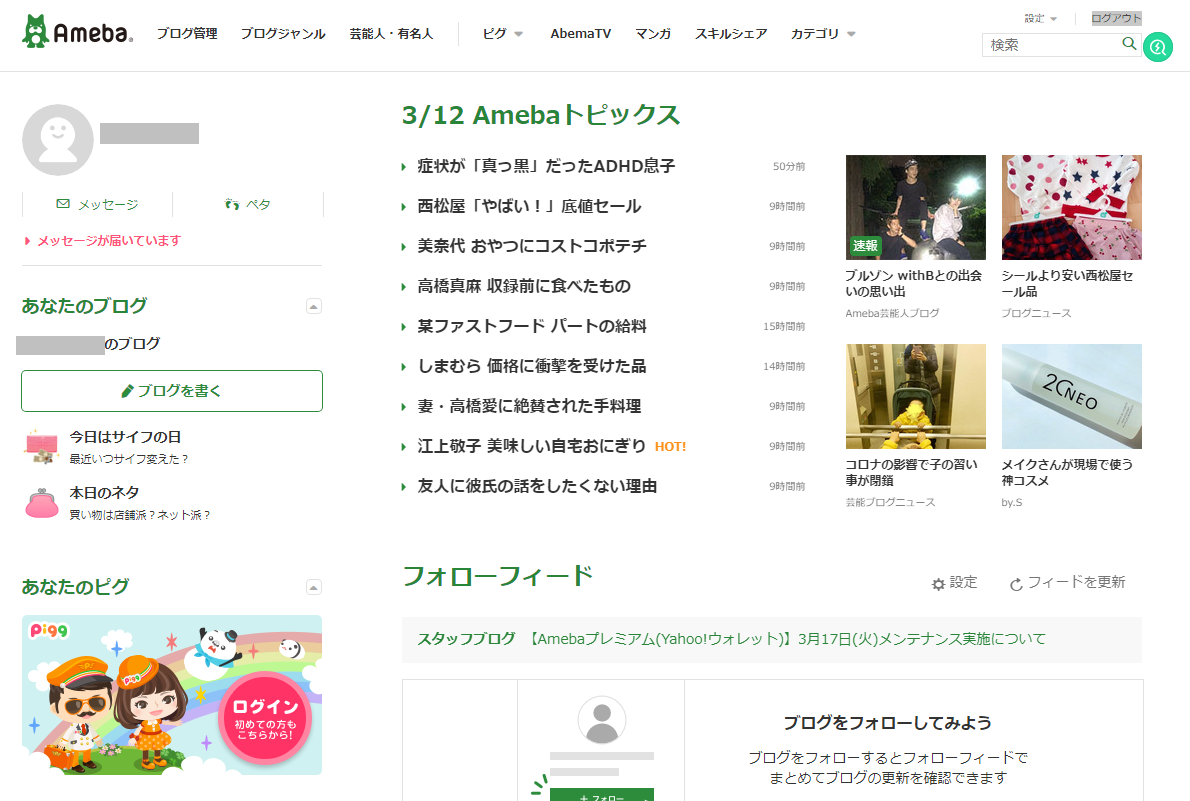Open メッセージ mail link
The image size is (1190, 801).
pyautogui.click(x=97, y=204)
